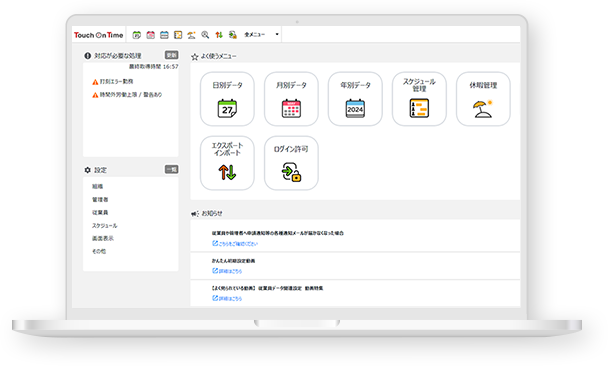The image size is (608, 366).
Task: Open the leave management umbrella toolbar icon
Action: coord(192,35)
